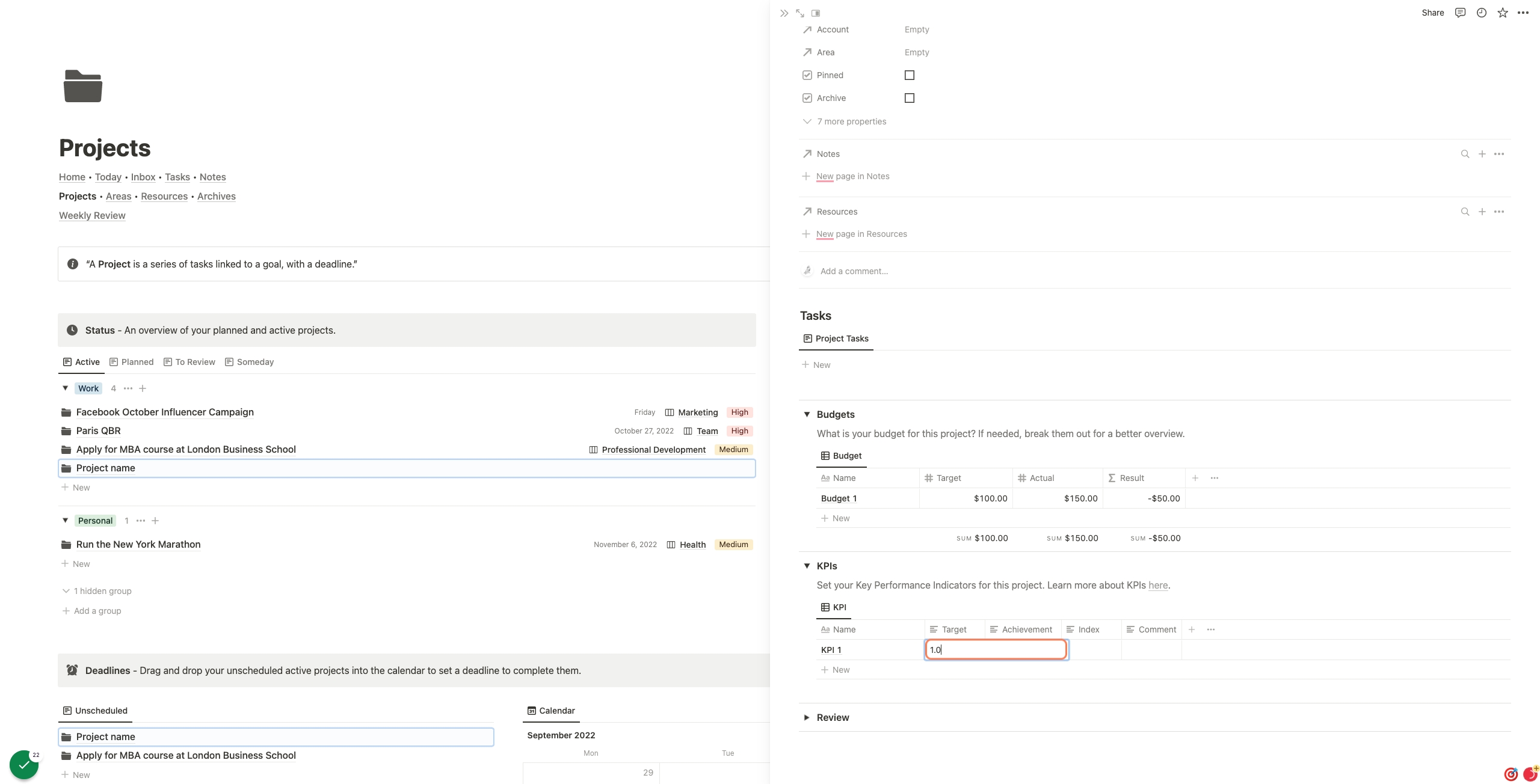Collapse the Budgets toggle
This screenshot has height=784, width=1540.
[x=807, y=414]
